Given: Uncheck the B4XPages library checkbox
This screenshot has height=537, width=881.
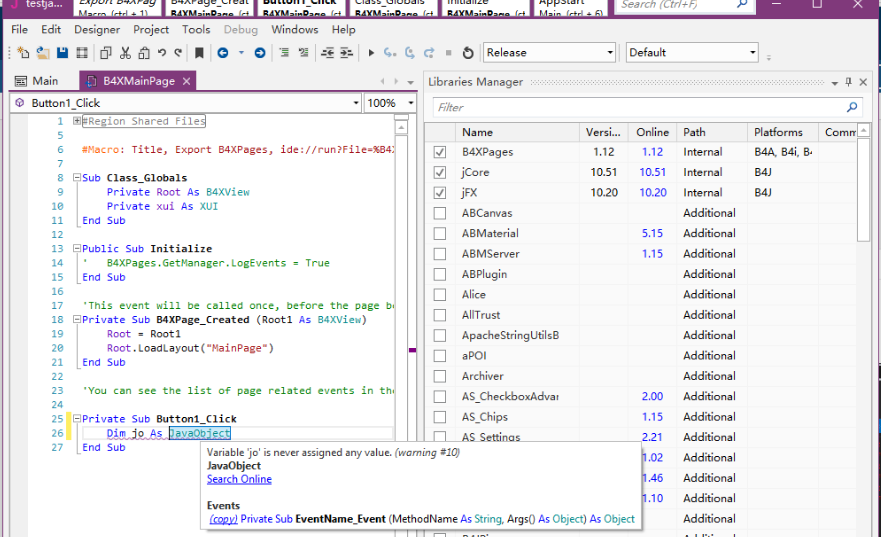Looking at the screenshot, I should coord(440,152).
